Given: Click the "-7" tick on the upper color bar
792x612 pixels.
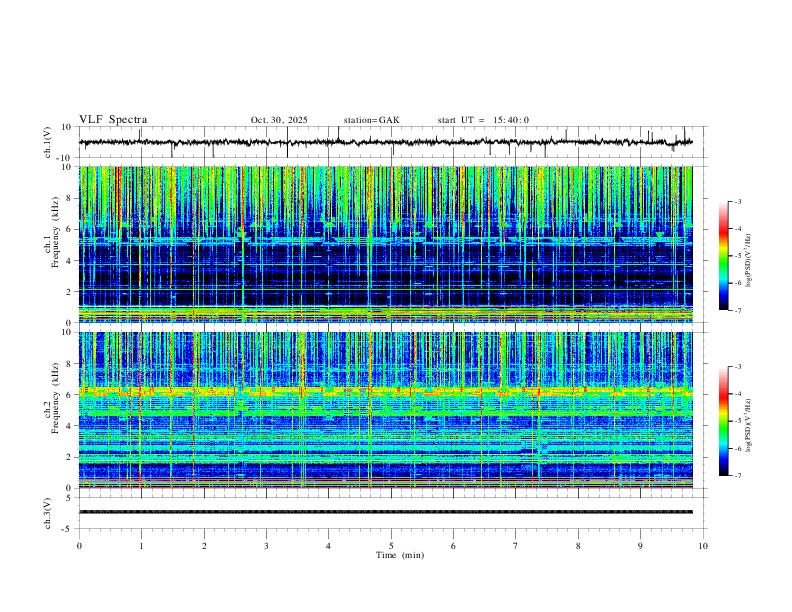Looking at the screenshot, I should point(738,310).
